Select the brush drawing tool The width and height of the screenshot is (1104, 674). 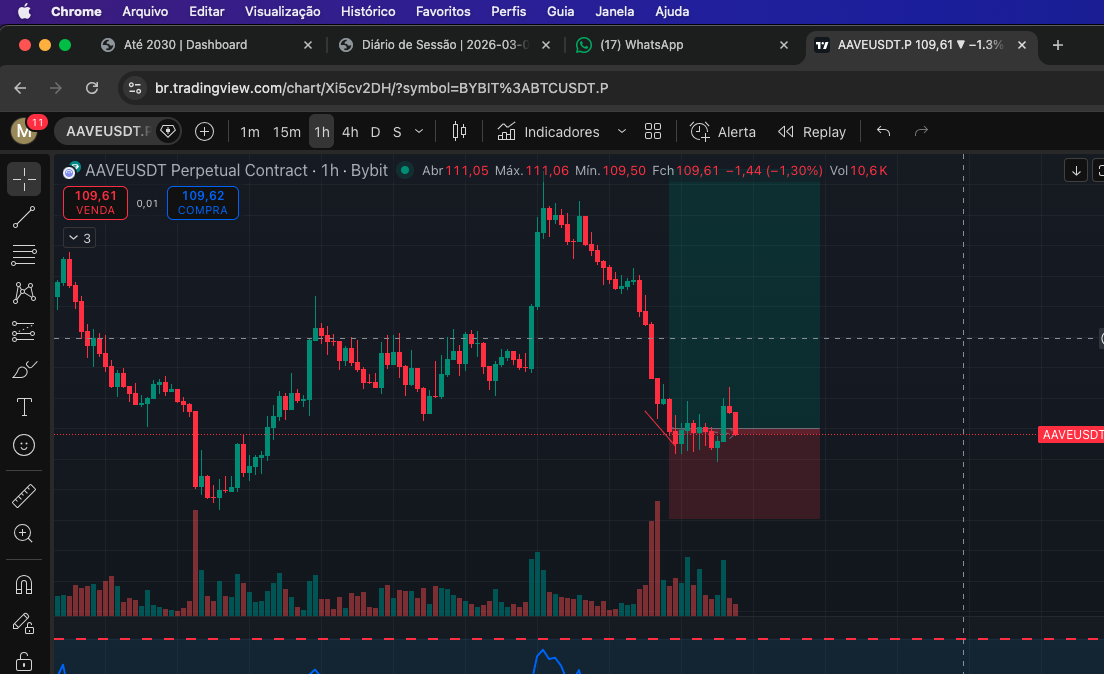pos(24,370)
